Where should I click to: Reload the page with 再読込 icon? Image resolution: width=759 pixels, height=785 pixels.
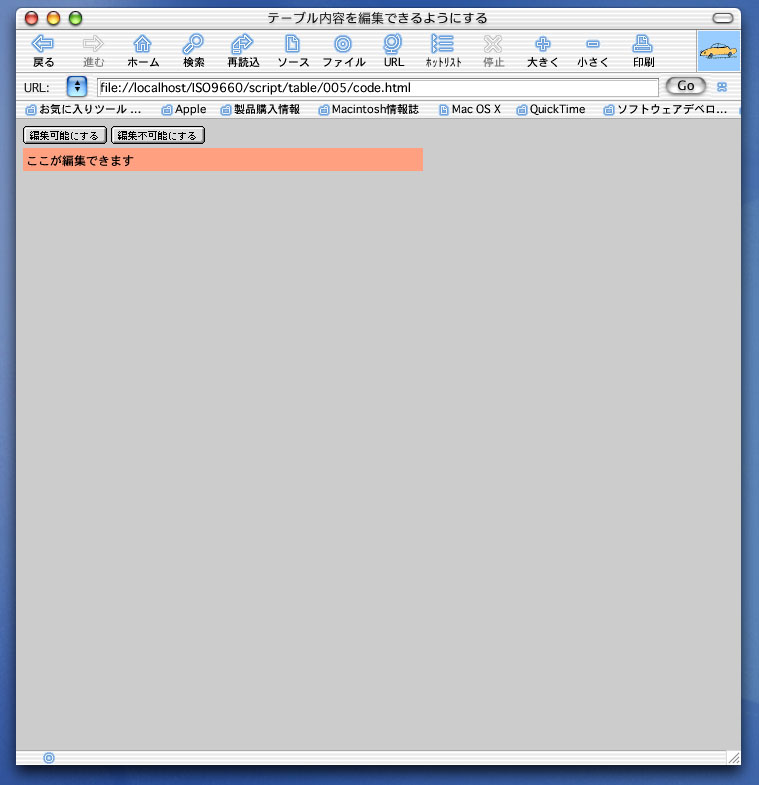pos(243,44)
